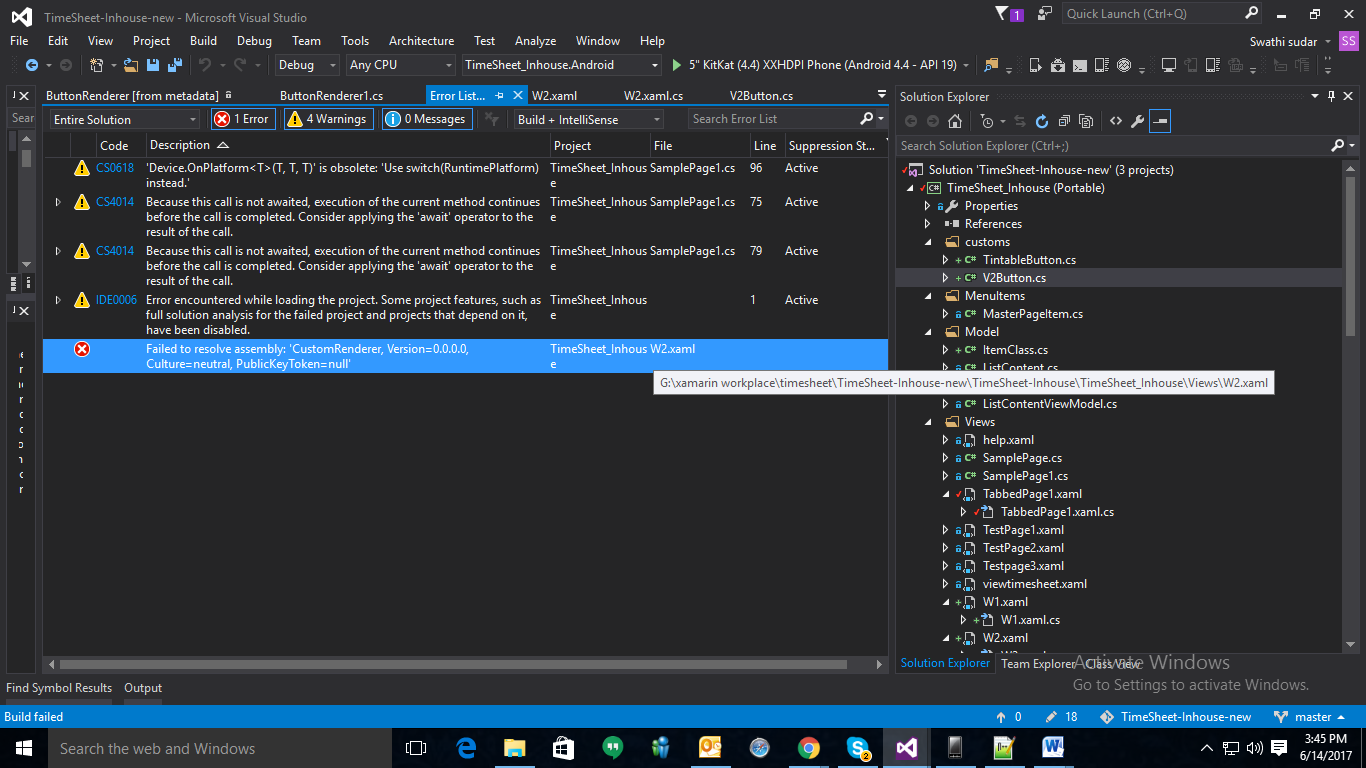Image resolution: width=1366 pixels, height=768 pixels.
Task: Expand the CS4014 warning on line 75
Action: [58, 202]
